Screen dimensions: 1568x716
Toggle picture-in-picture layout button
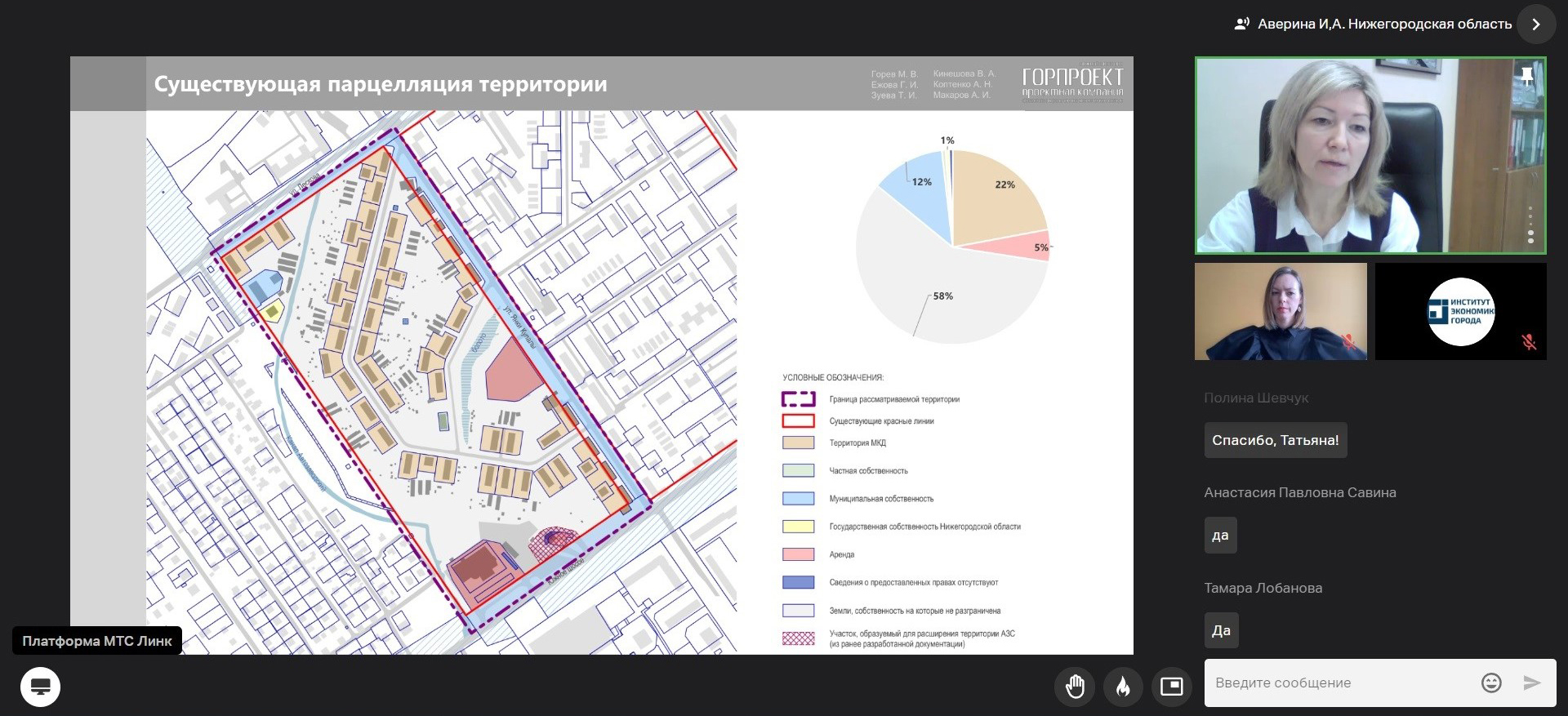[x=1172, y=687]
